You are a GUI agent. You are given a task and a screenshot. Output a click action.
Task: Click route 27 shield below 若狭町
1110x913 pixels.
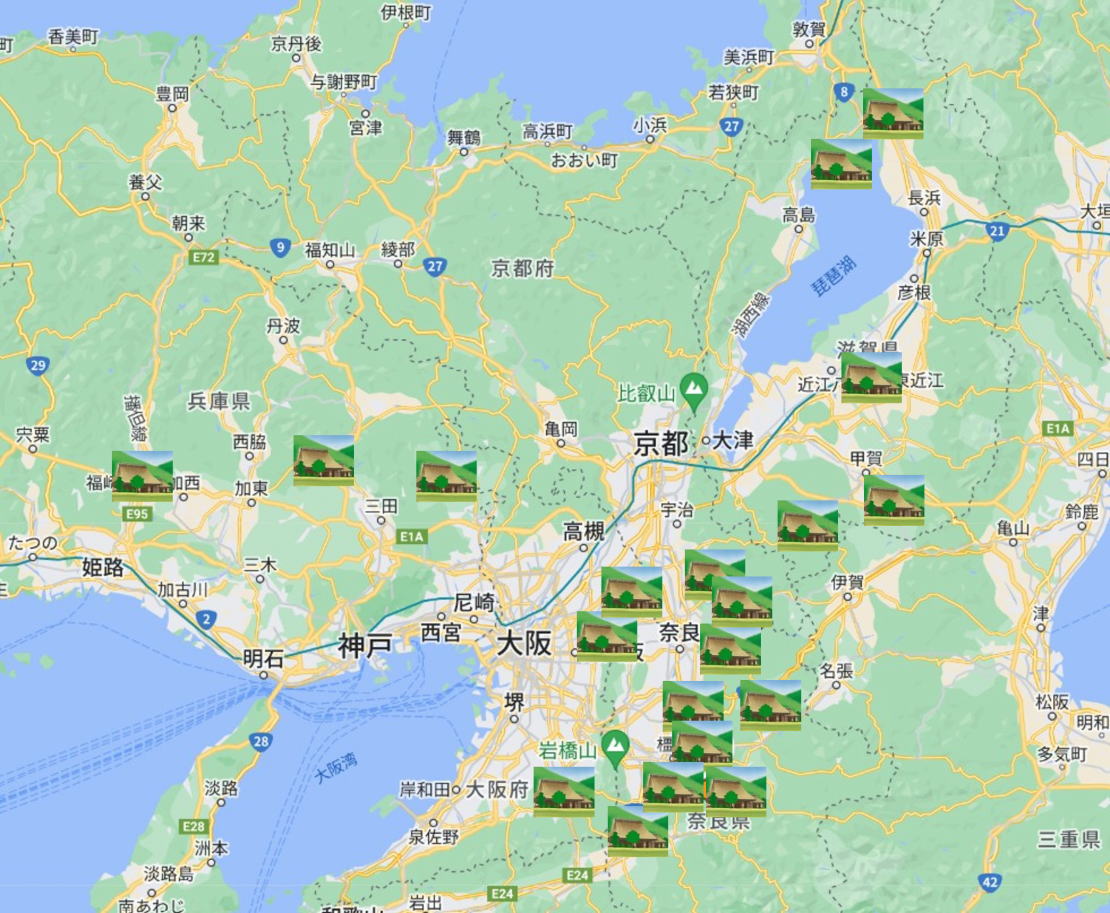(x=731, y=127)
